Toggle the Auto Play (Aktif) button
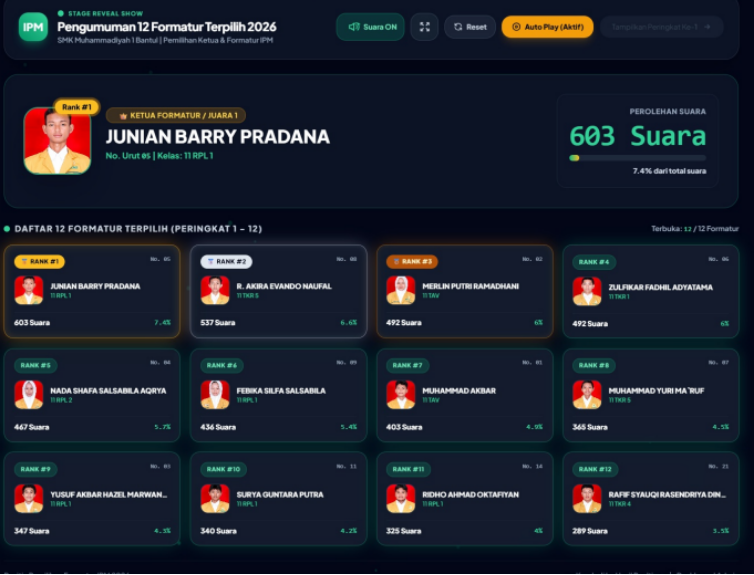This screenshot has height=575, width=754. (x=547, y=27)
